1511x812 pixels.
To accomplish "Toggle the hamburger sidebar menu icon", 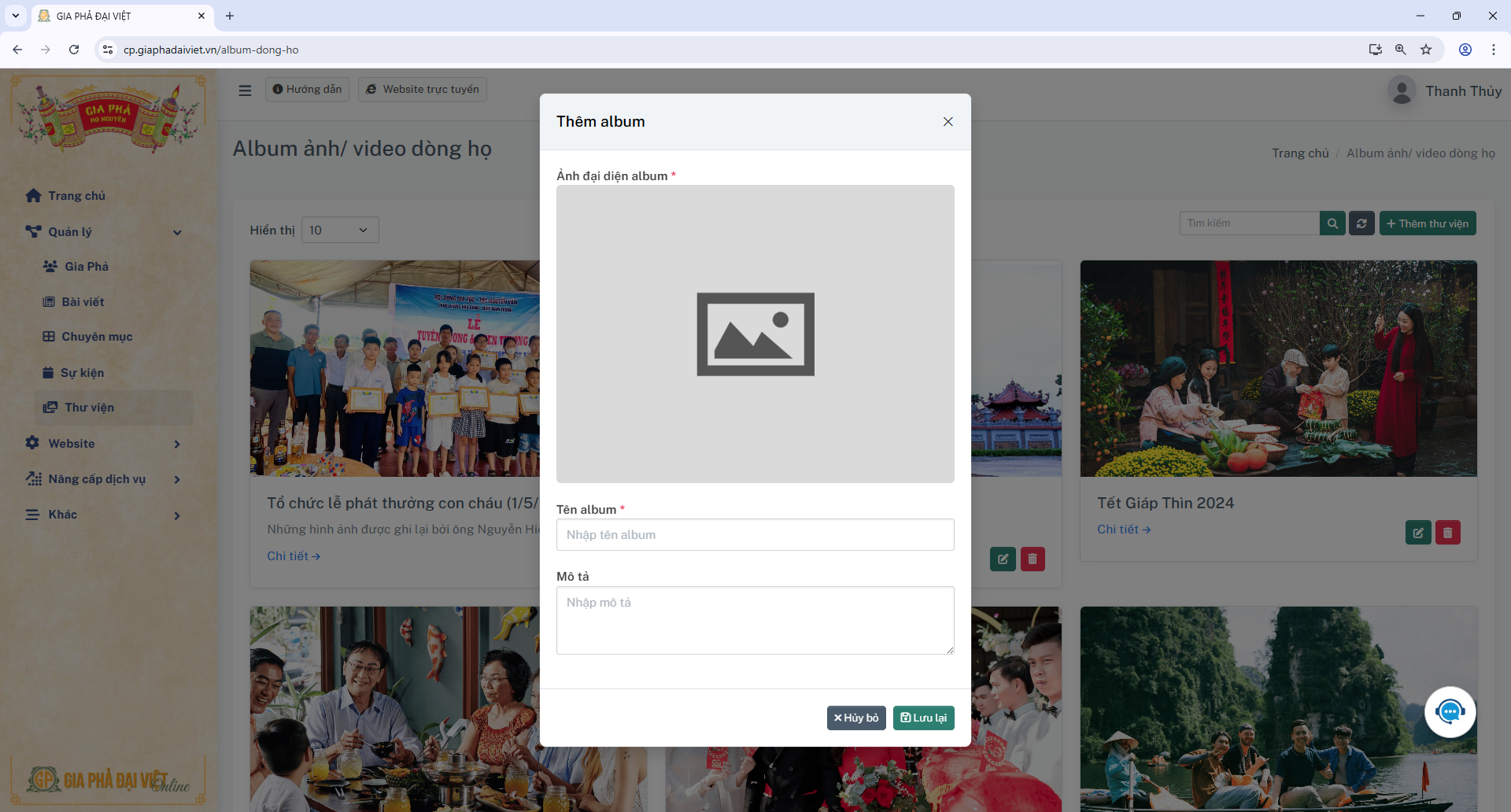I will point(245,90).
